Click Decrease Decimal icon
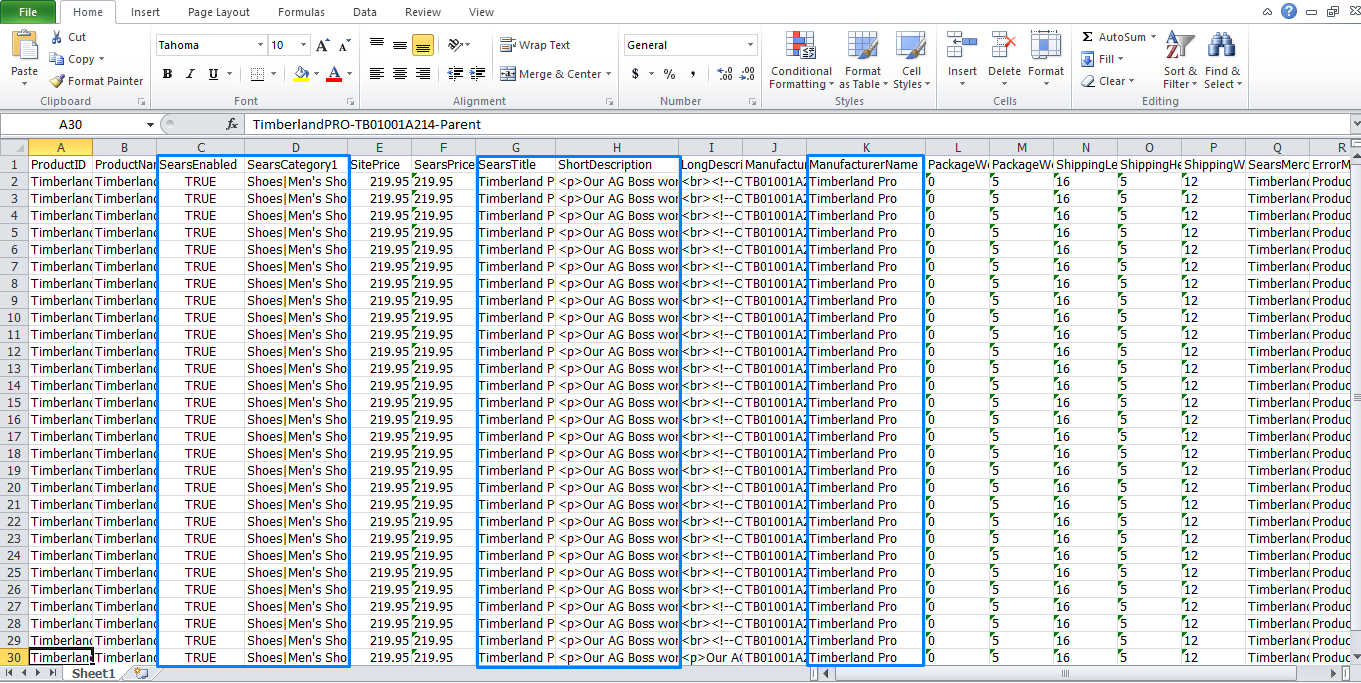The width and height of the screenshot is (1361, 683). click(x=749, y=74)
